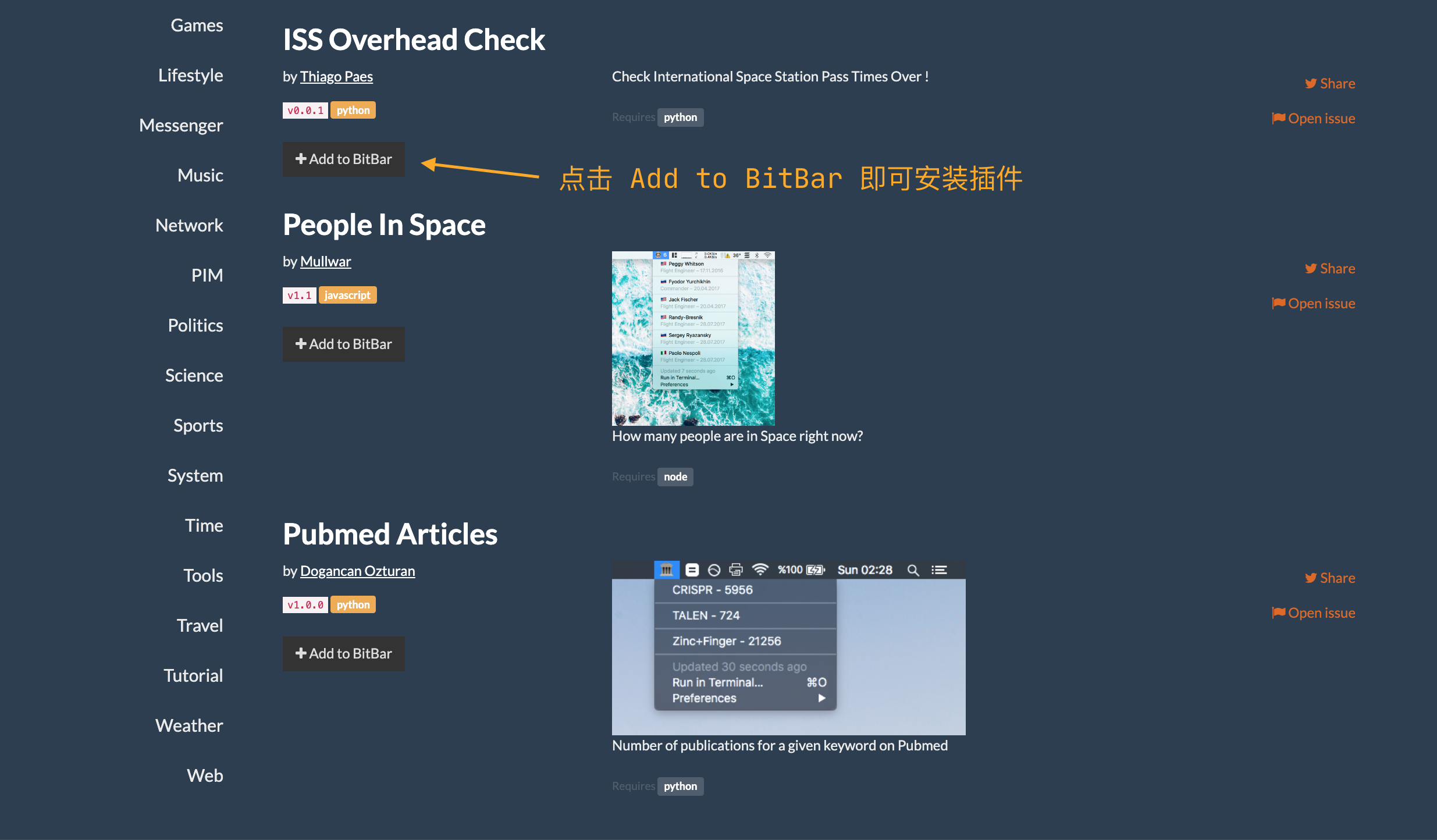The width and height of the screenshot is (1437, 840).
Task: Add ISS Overhead Check to BitBar
Action: (x=343, y=159)
